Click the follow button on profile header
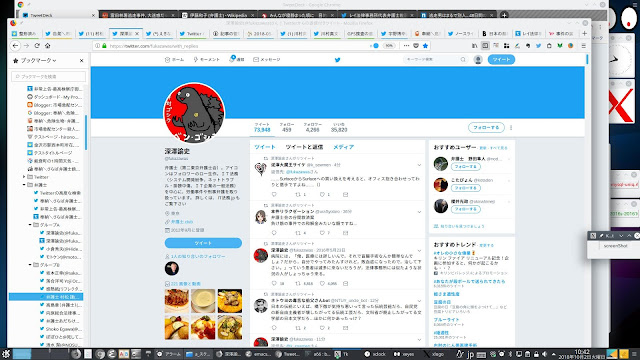This screenshot has height=360, width=640. (486, 127)
